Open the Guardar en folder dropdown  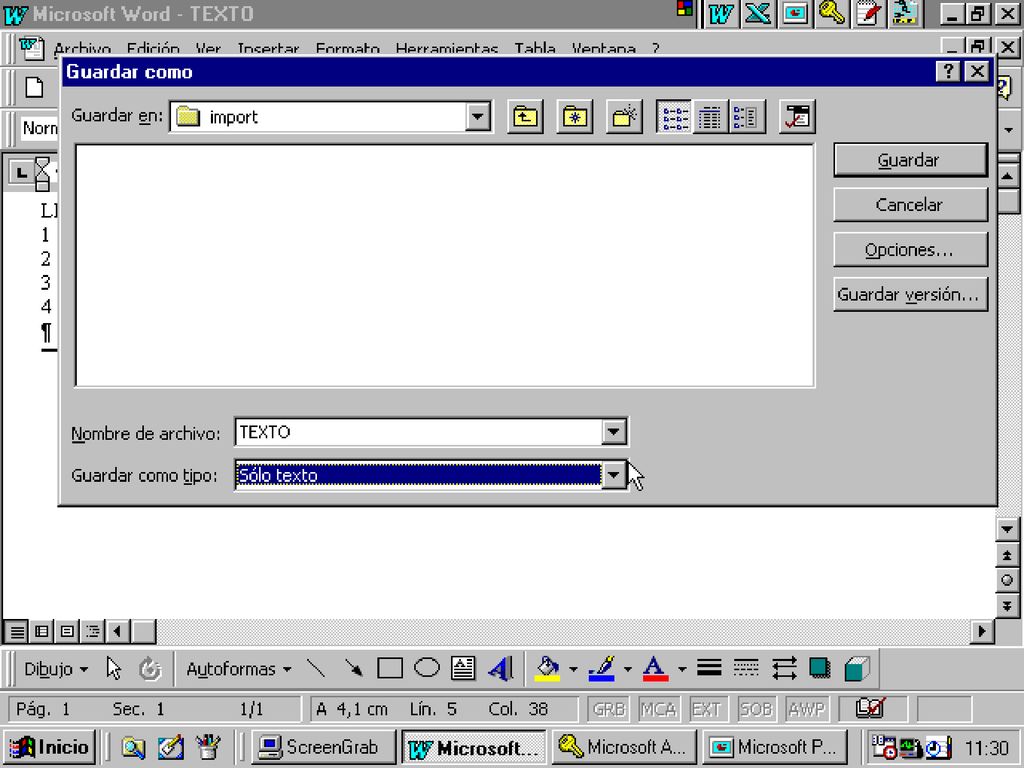click(x=478, y=117)
